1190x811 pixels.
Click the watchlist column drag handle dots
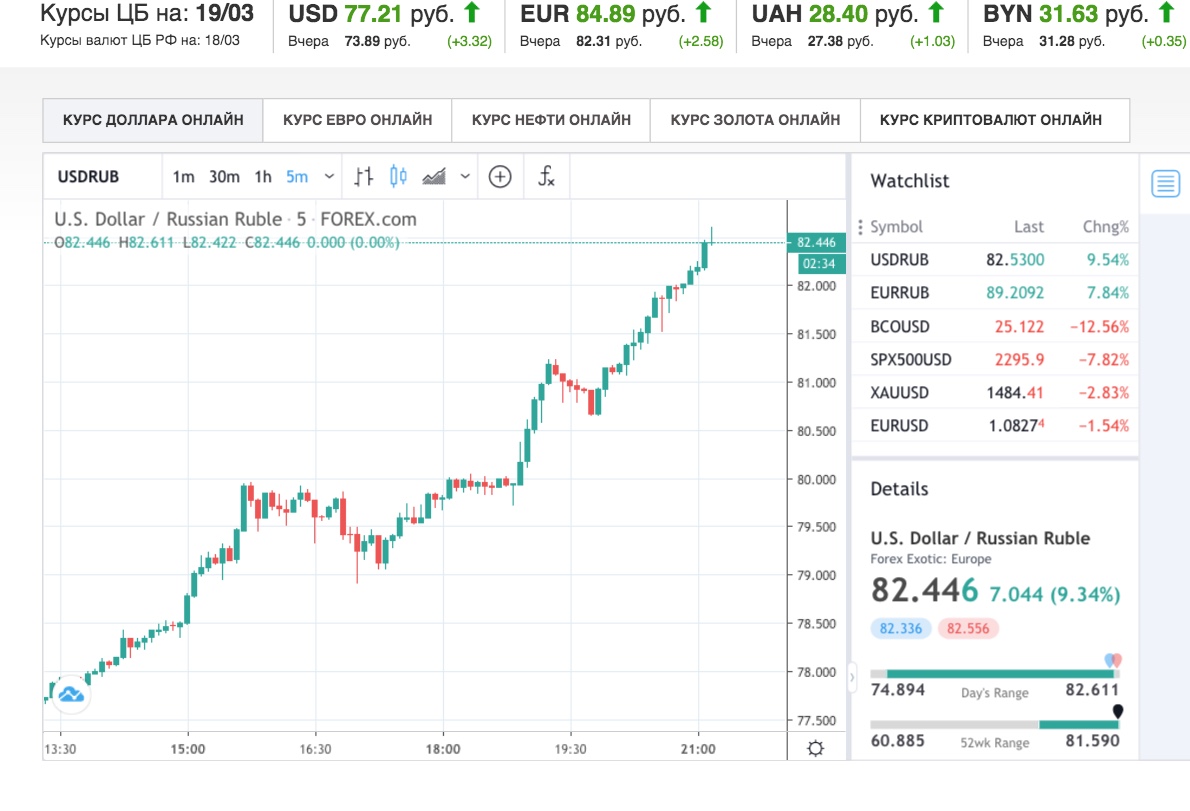click(860, 227)
